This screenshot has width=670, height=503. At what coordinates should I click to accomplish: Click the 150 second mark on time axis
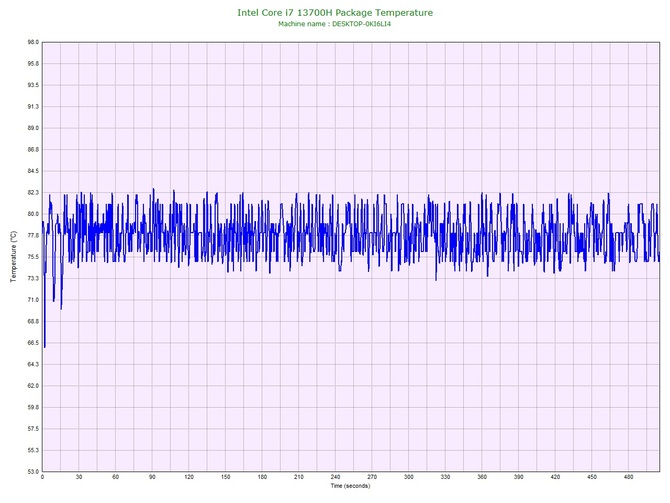226,477
